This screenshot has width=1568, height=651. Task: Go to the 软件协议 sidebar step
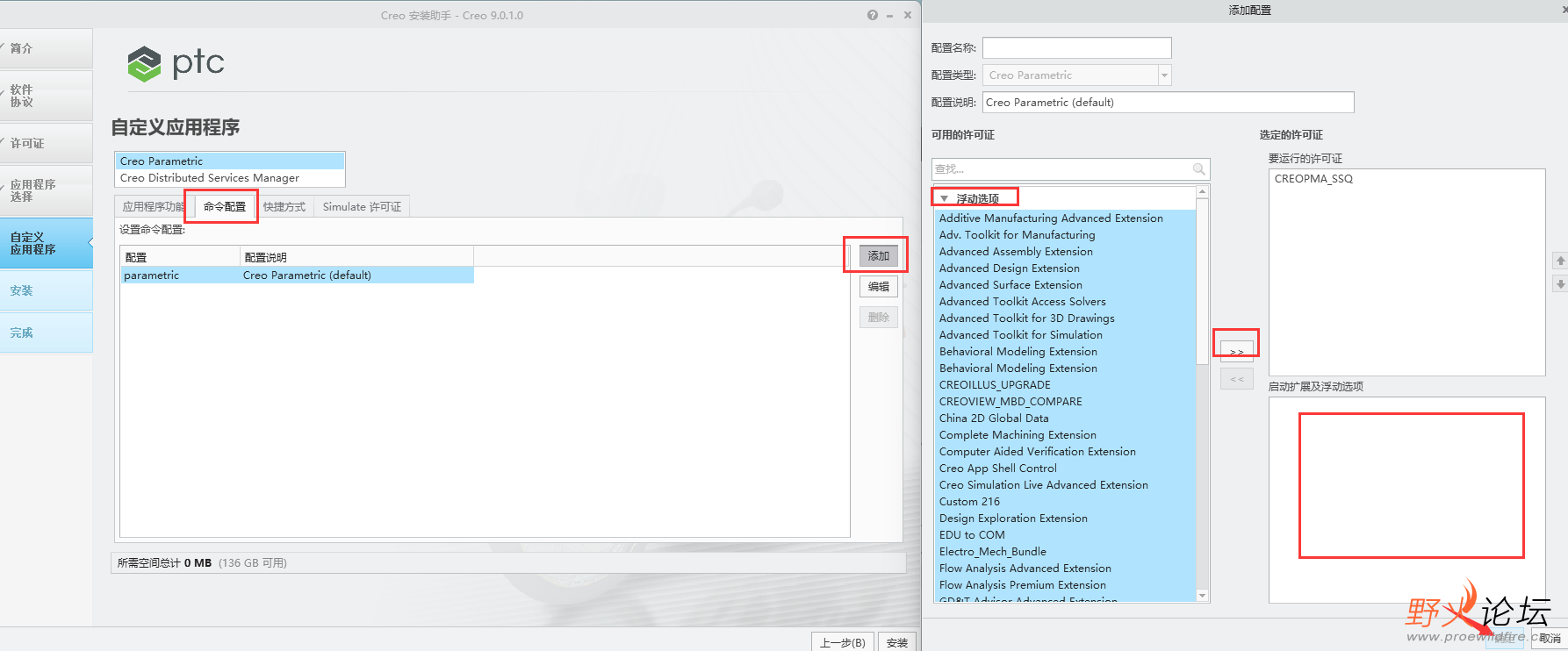pos(46,96)
